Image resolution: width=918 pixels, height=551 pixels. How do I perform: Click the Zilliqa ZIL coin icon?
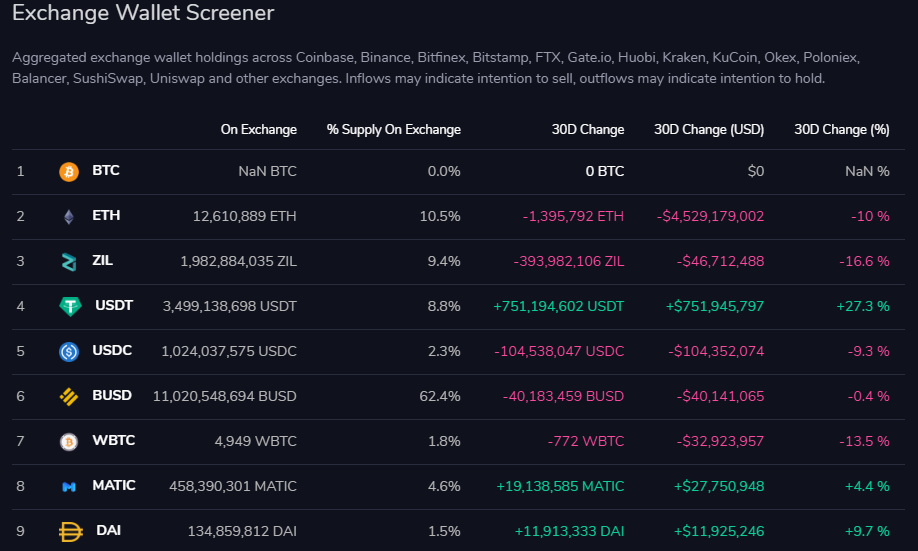click(x=69, y=262)
